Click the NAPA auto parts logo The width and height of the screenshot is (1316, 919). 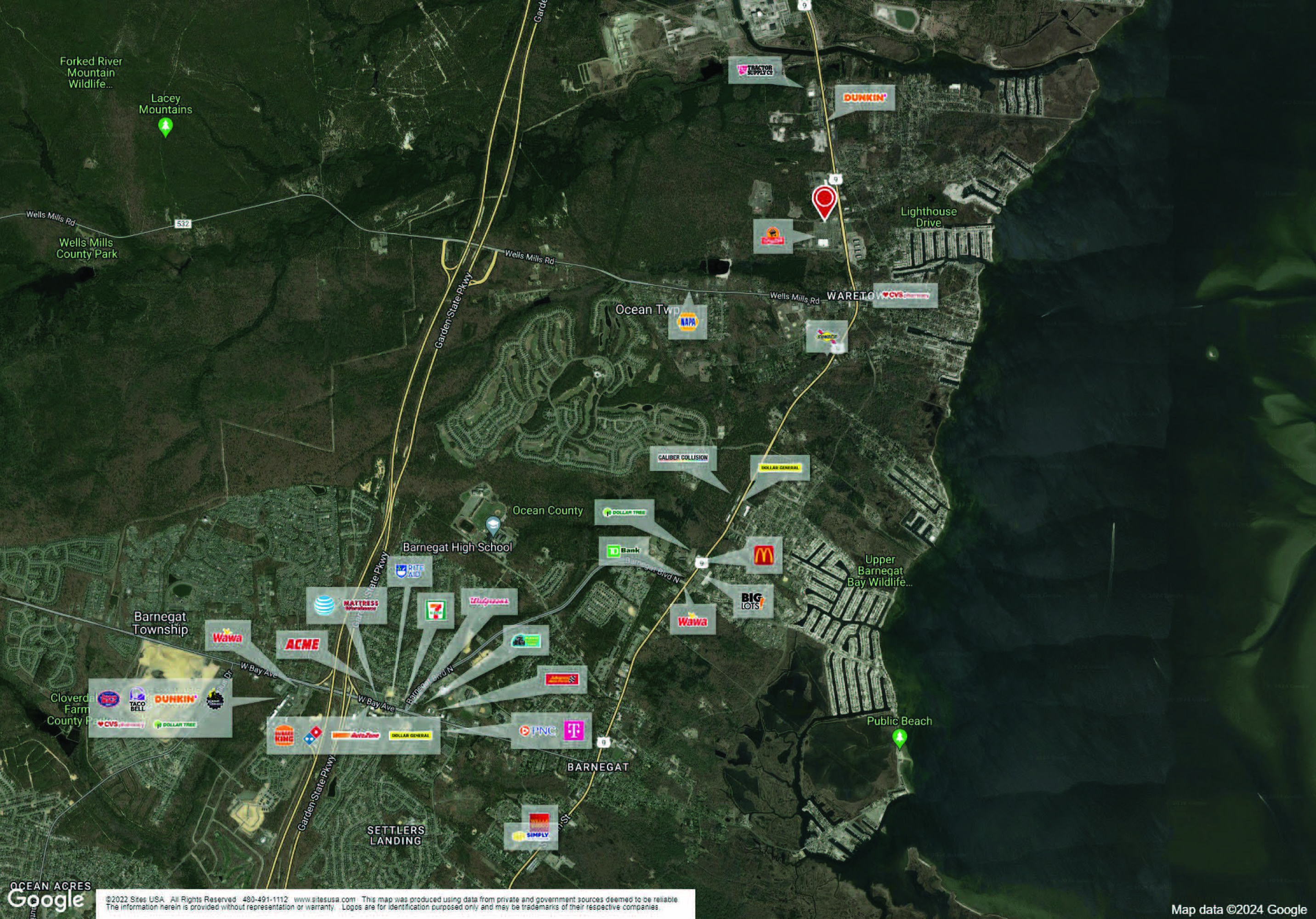pos(687,322)
